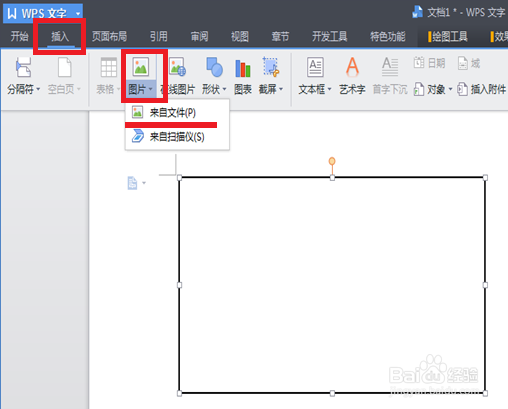Click the 文档1 document title icon

point(417,12)
